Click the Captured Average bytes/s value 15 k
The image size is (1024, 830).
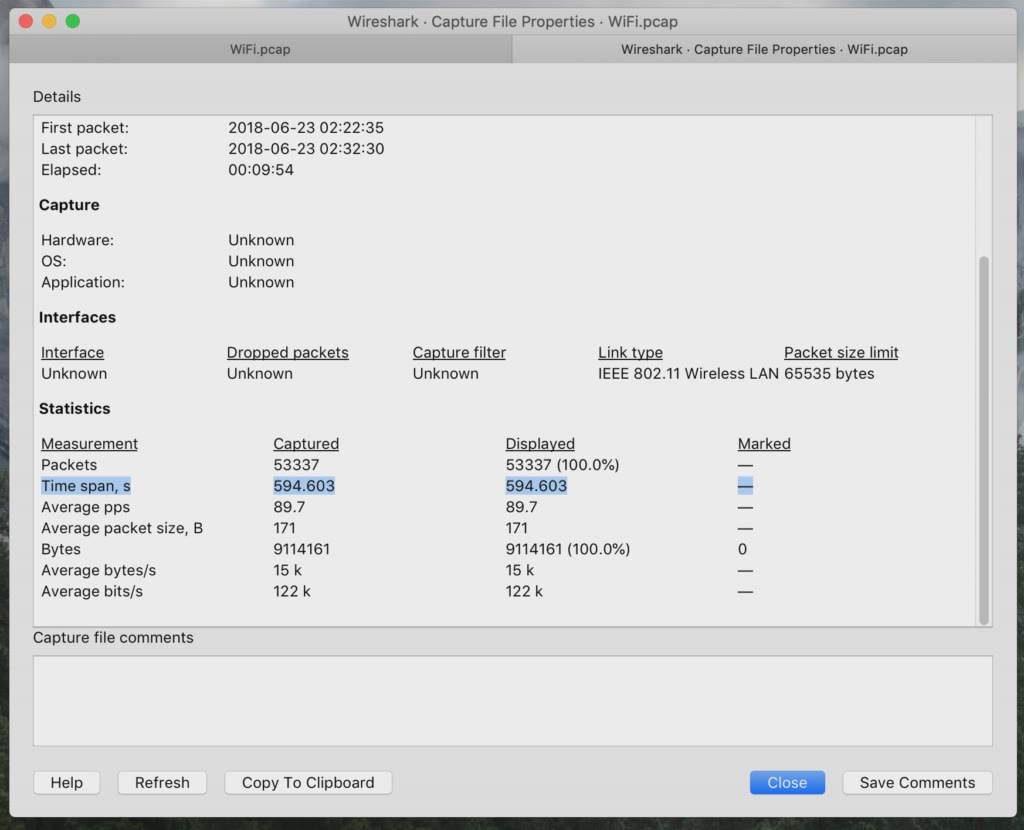287,570
